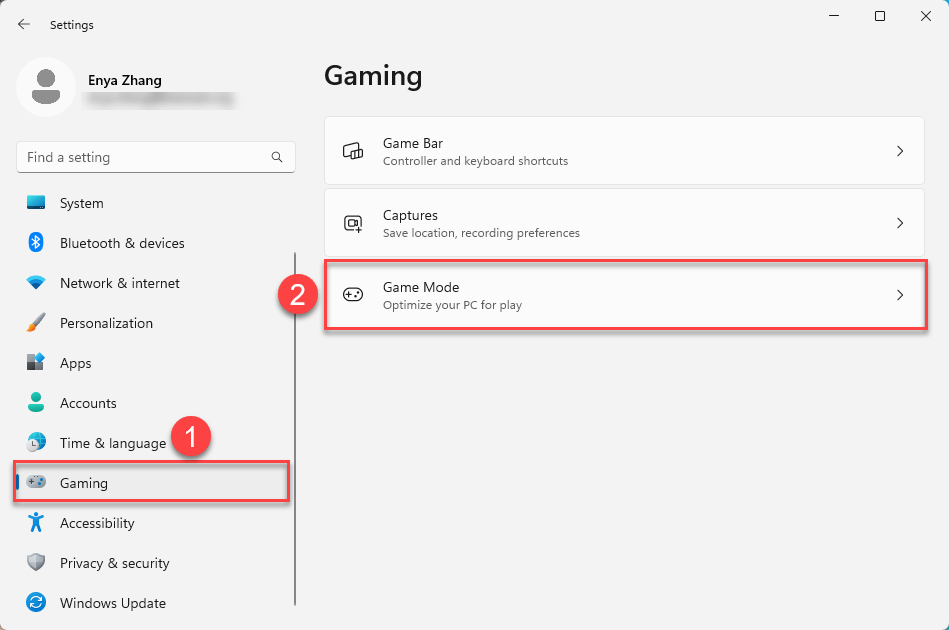
Task: Click the Apps icon in sidebar
Action: tap(36, 363)
